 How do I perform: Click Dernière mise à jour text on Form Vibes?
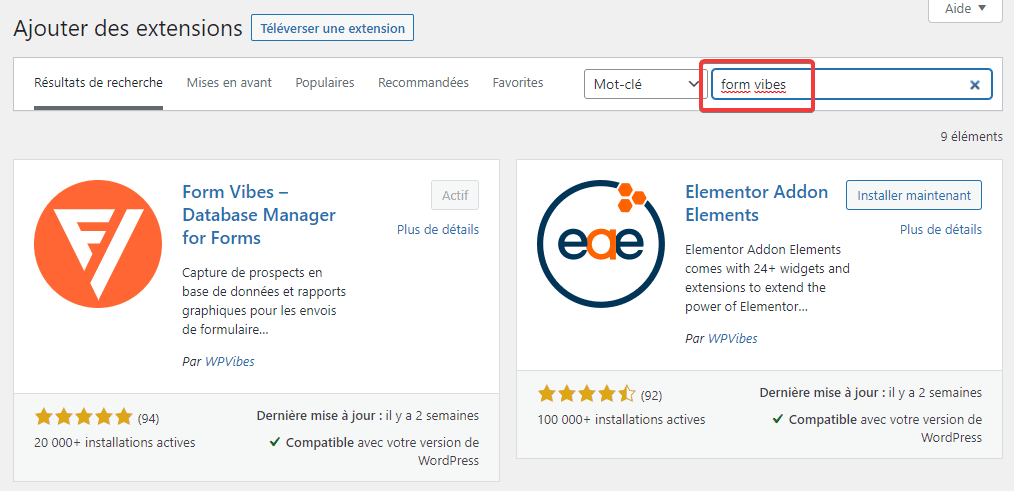click(x=368, y=416)
